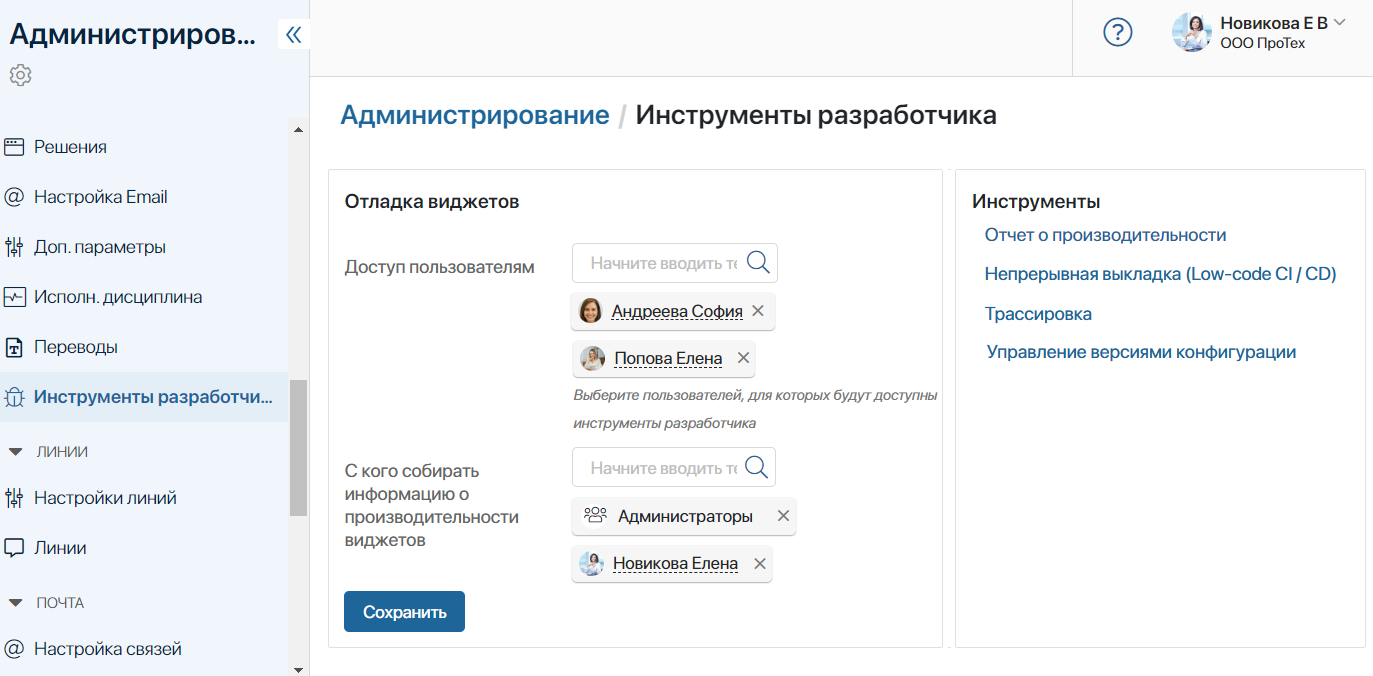The width and height of the screenshot is (1373, 676).
Task: Click the pulse icon for Исполн. дисциплина
Action: (14, 297)
